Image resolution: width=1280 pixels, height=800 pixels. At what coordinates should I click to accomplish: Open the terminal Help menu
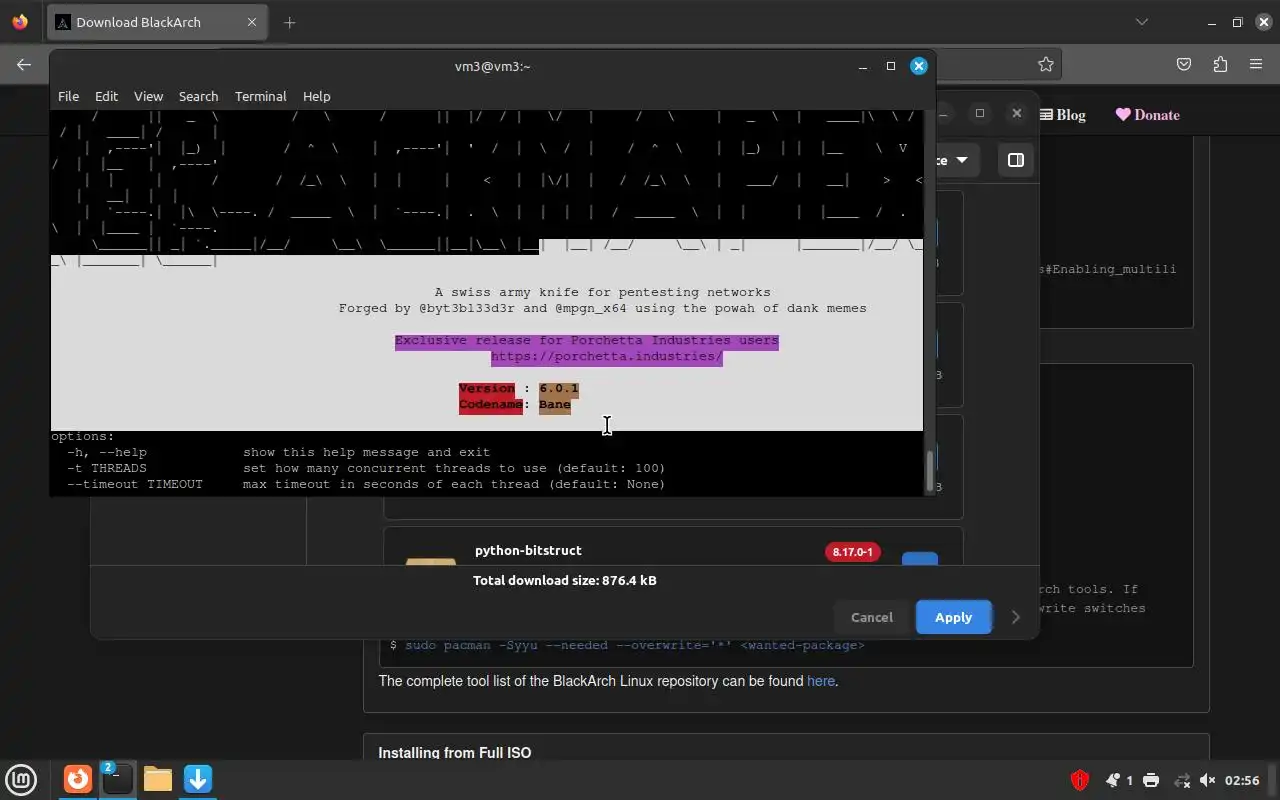click(316, 96)
